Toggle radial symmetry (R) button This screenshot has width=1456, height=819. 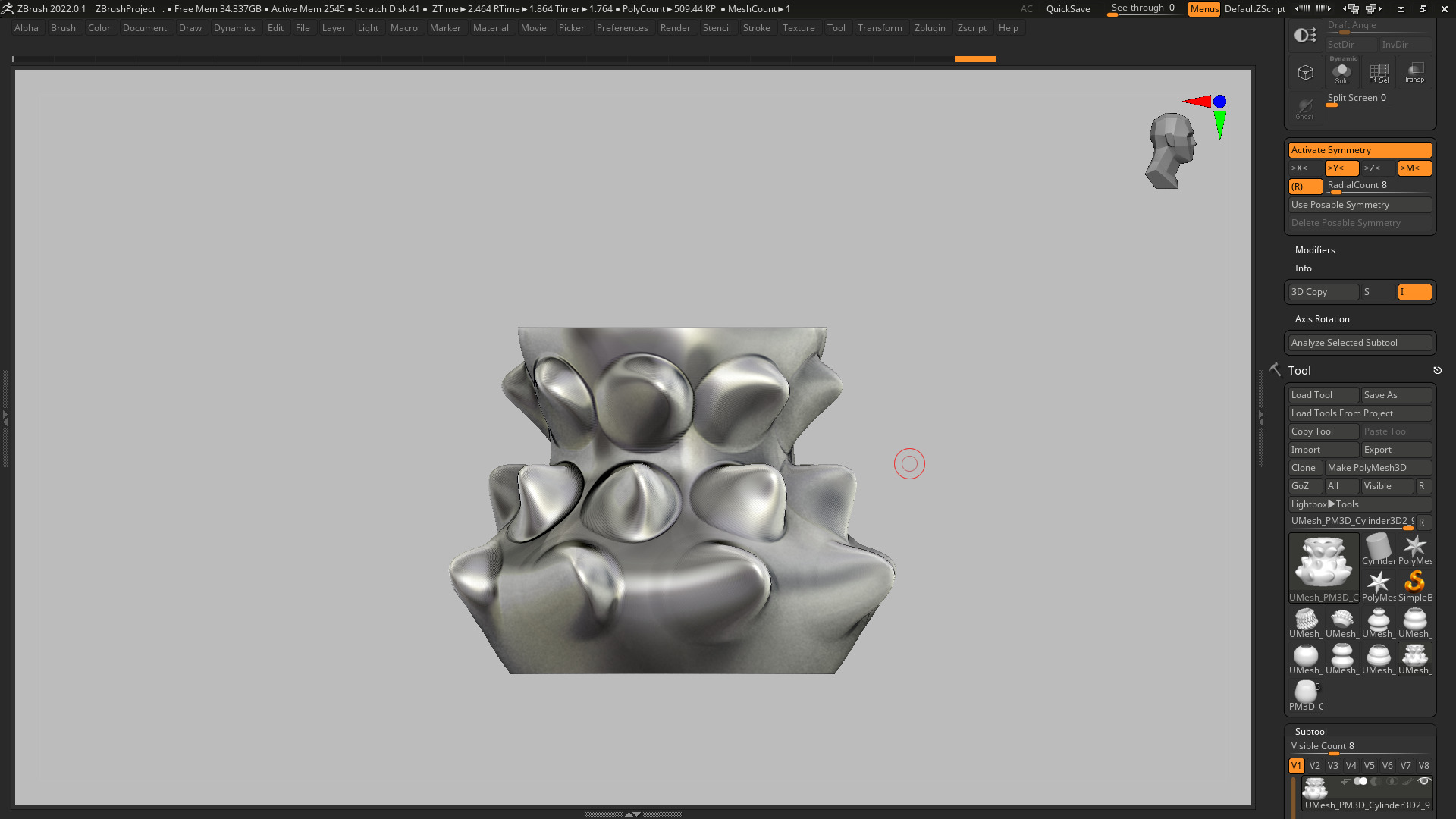1305,187
